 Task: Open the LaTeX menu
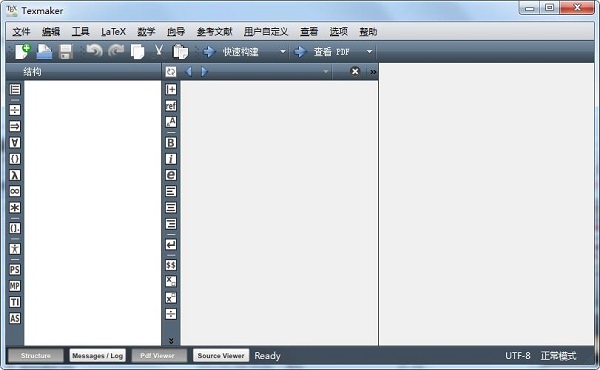113,32
